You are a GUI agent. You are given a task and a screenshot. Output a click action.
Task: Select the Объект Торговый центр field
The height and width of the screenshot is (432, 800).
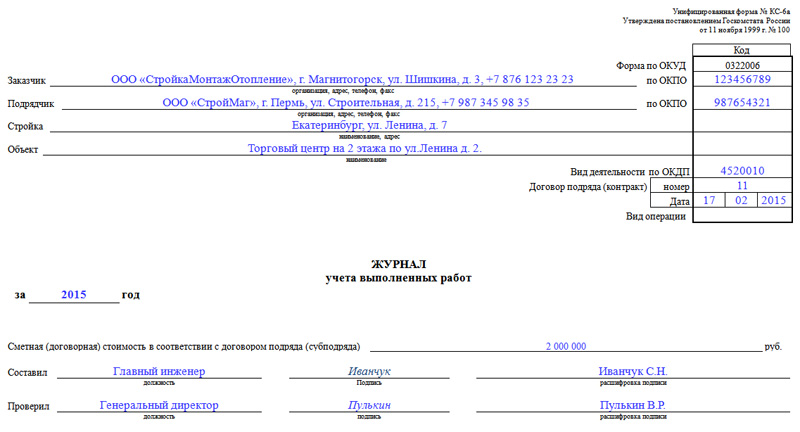coord(365,148)
